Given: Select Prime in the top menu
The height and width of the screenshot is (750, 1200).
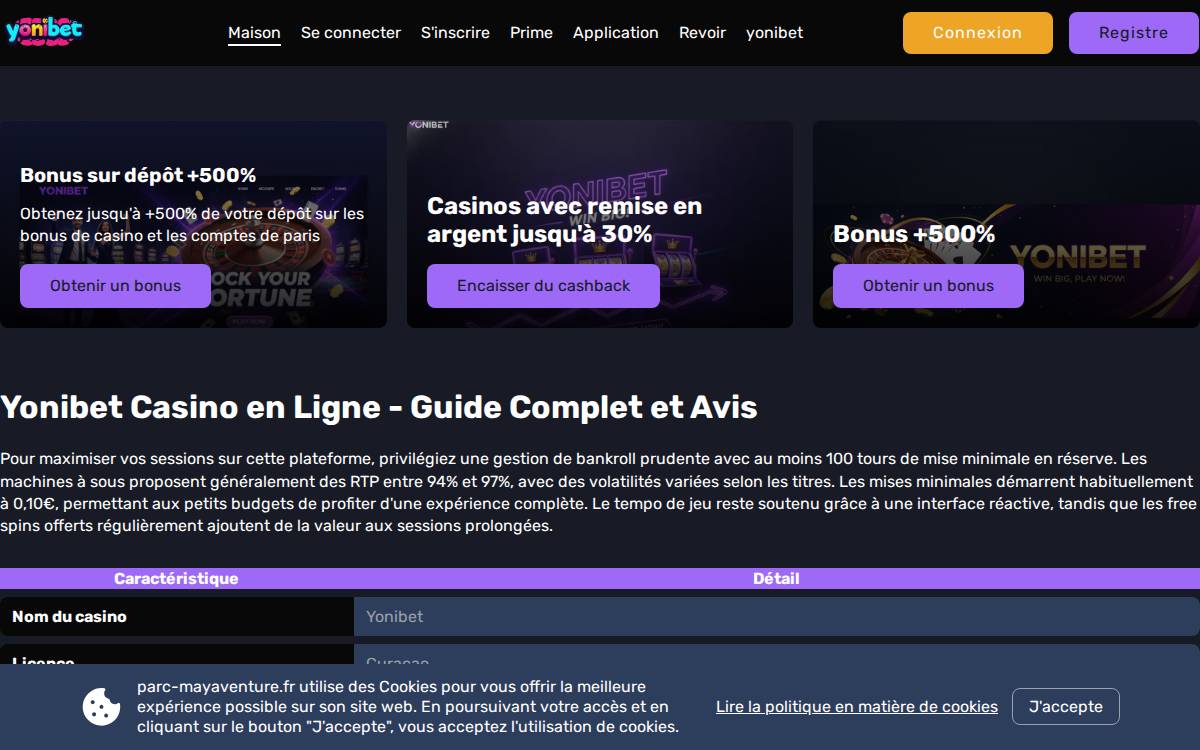Looking at the screenshot, I should [x=531, y=32].
